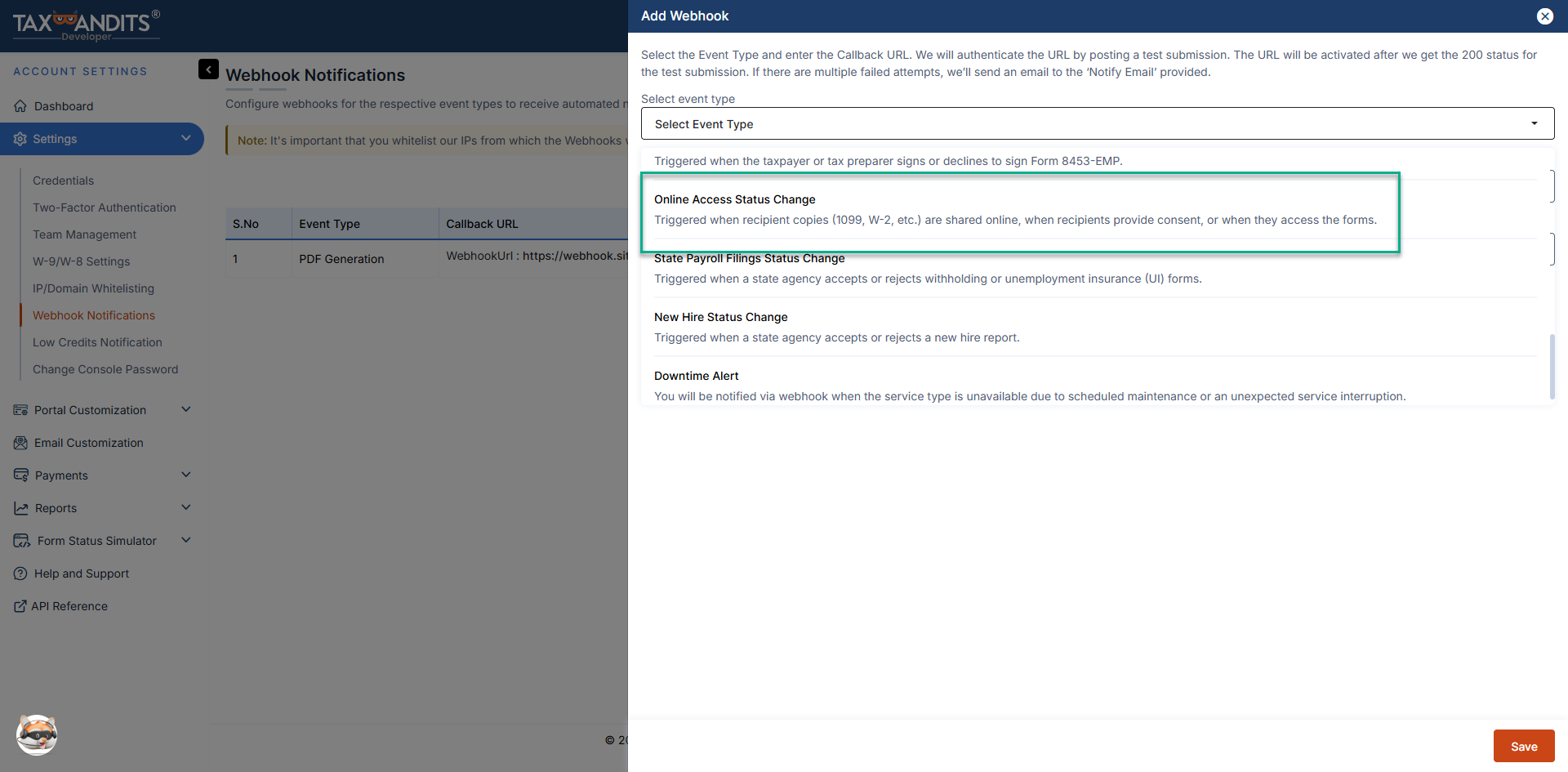
Task: Open the Dashboard using its home icon
Action: tap(20, 106)
